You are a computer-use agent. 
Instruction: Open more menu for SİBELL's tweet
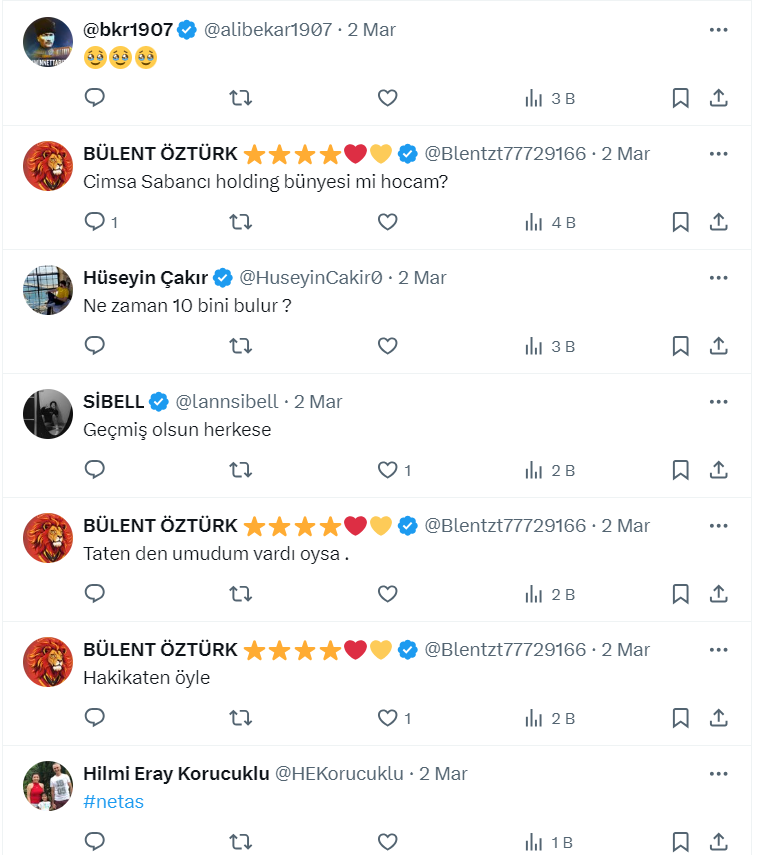(718, 402)
